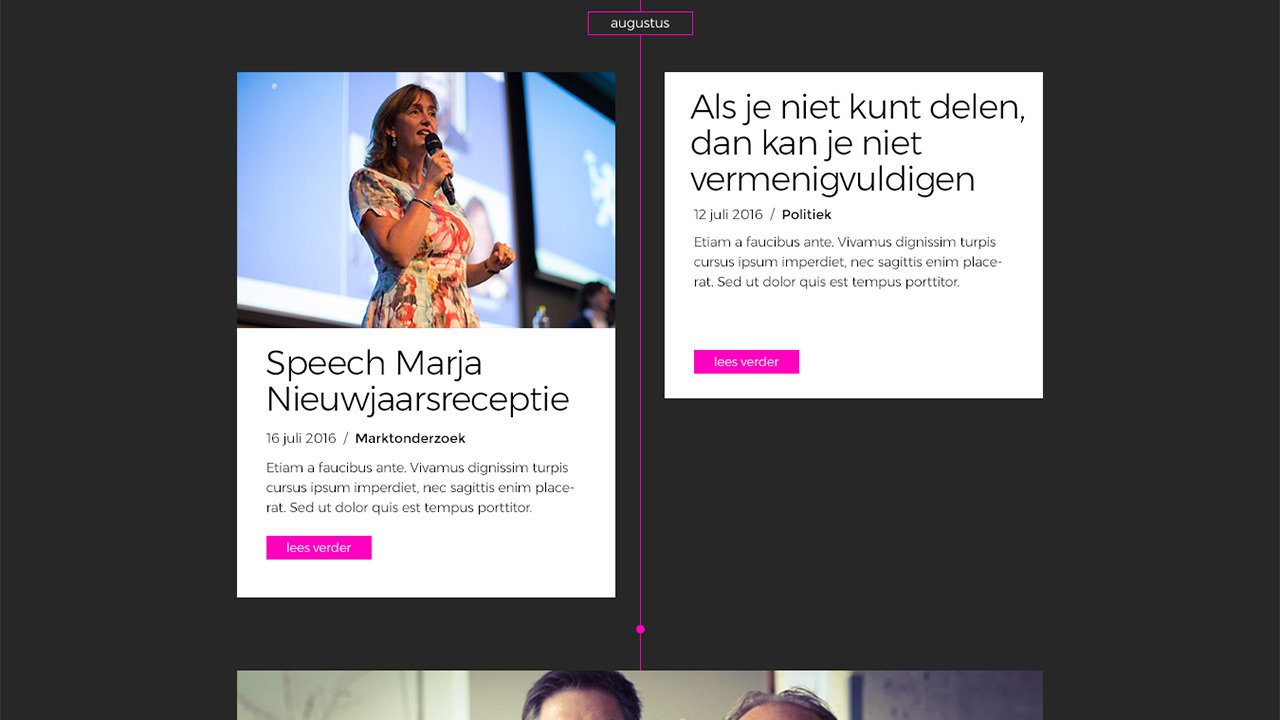The width and height of the screenshot is (1280, 720).
Task: Open the Speech Marja Nieuwjaarsreceptie headline
Action: coord(417,381)
